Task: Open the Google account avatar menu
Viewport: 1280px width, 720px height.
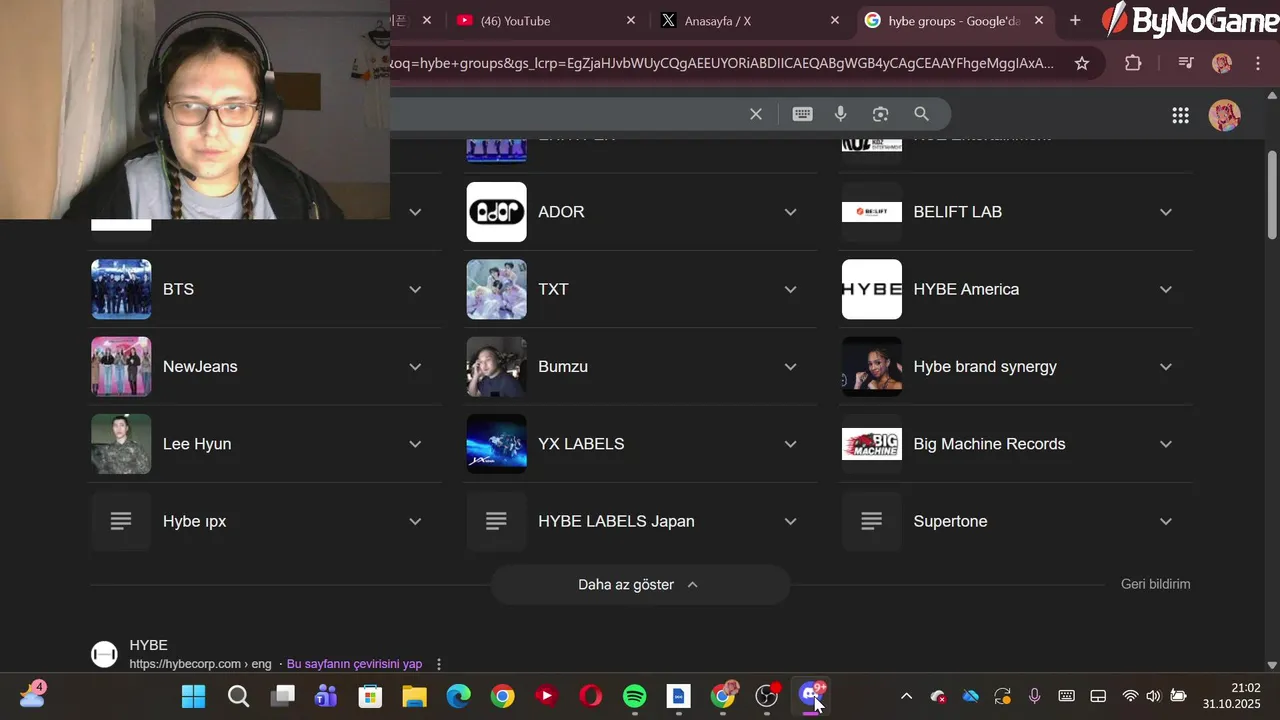Action: pyautogui.click(x=1225, y=115)
